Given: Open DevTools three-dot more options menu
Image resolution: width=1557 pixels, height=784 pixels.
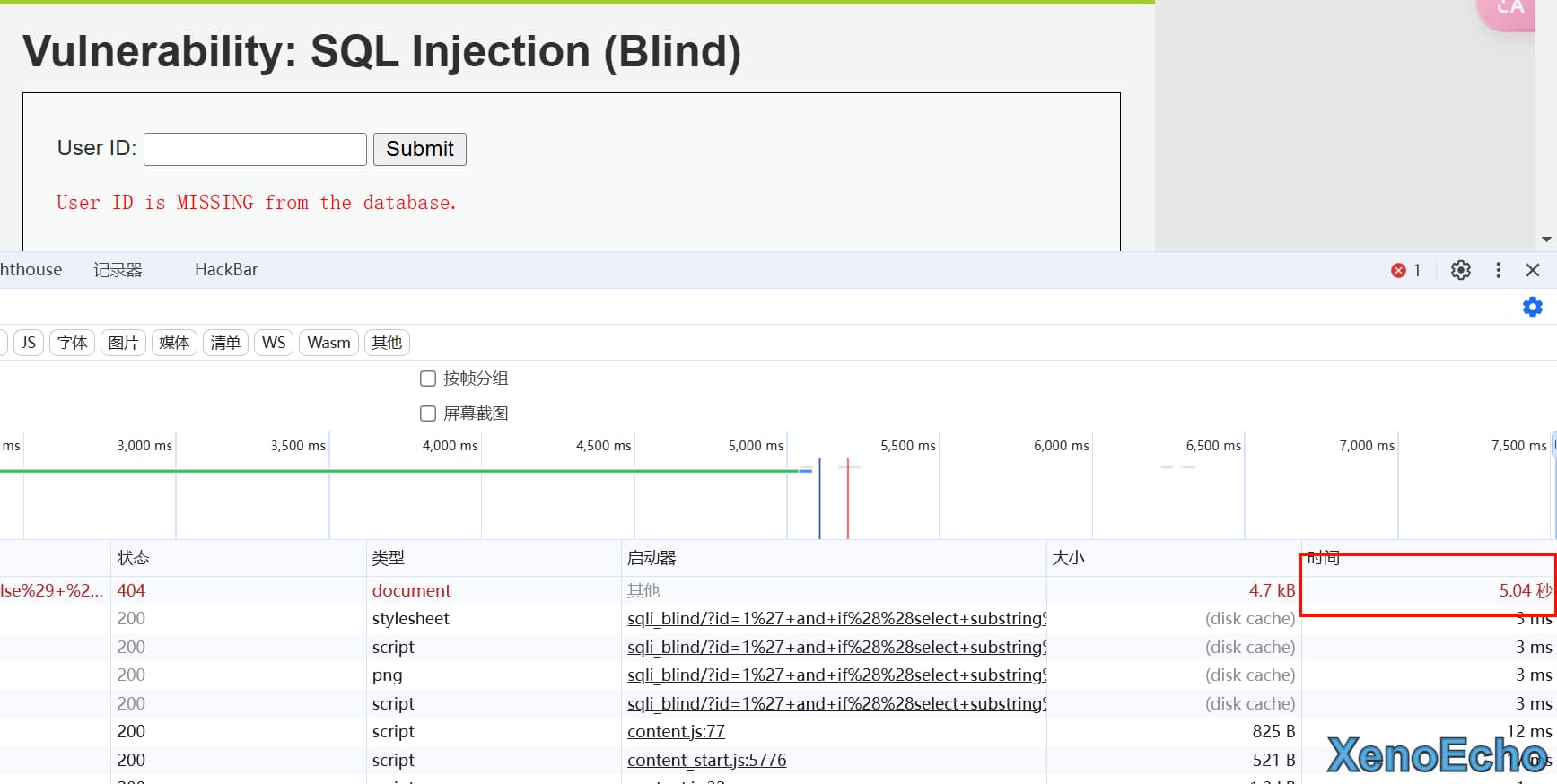Looking at the screenshot, I should (x=1498, y=270).
